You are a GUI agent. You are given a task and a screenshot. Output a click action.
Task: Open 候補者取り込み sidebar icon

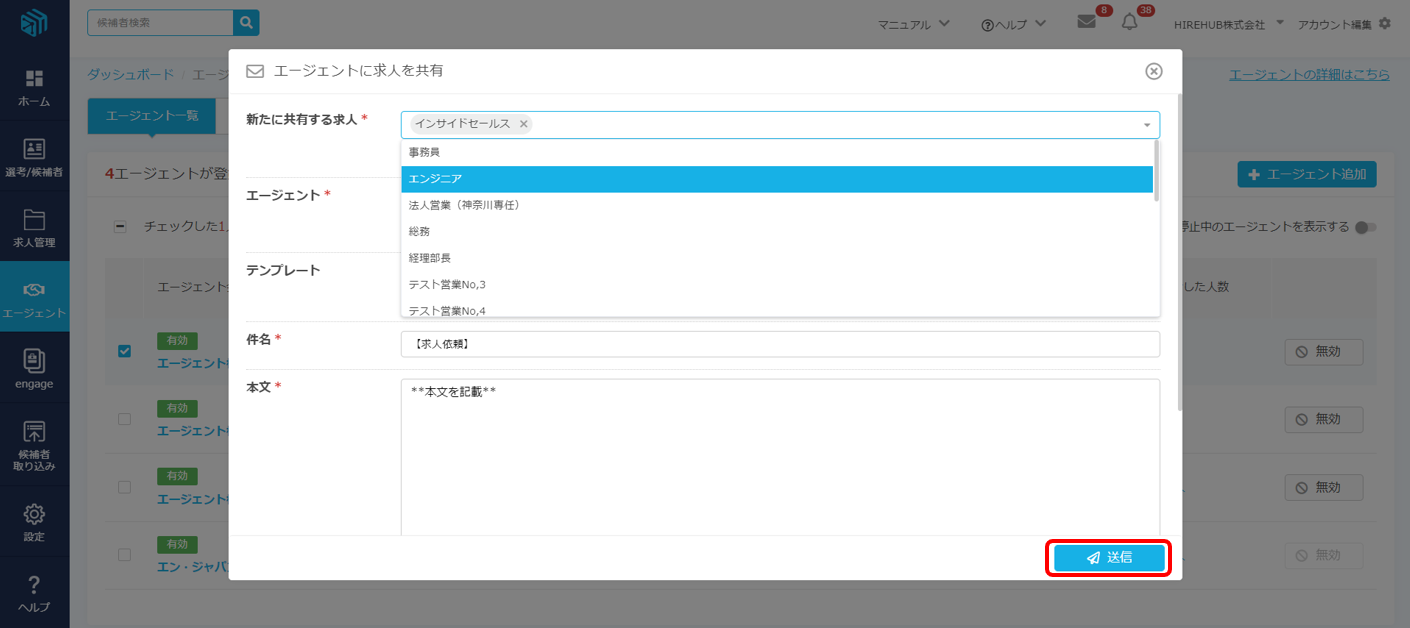point(34,444)
